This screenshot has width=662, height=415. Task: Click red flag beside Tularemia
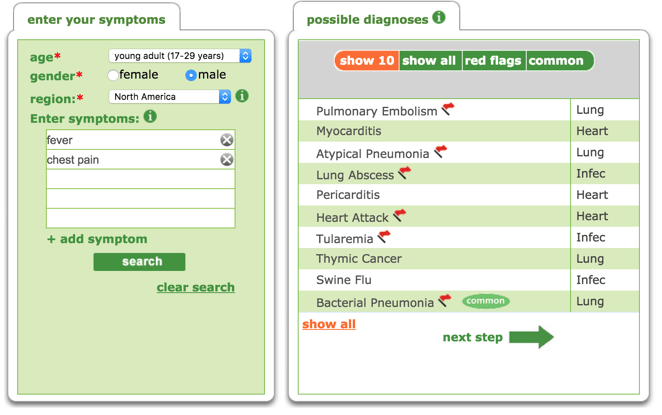pyautogui.click(x=384, y=236)
